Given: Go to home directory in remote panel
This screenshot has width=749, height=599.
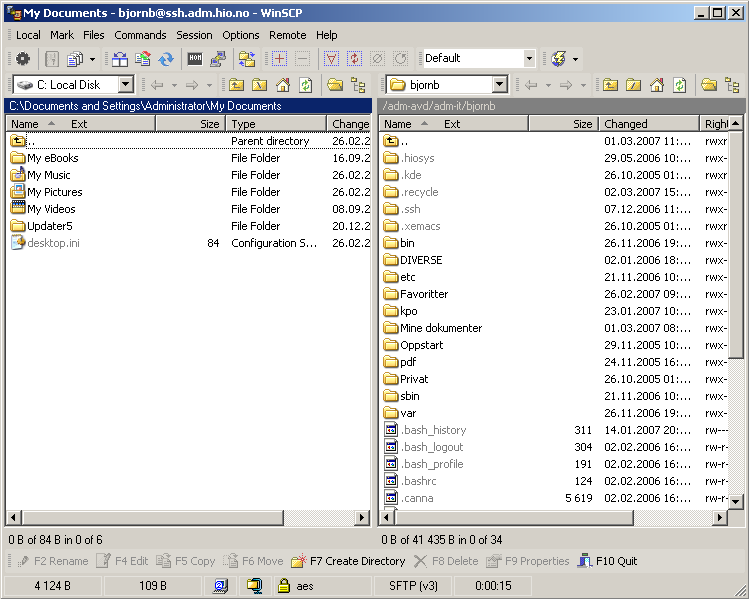Looking at the screenshot, I should pyautogui.click(x=657, y=85).
